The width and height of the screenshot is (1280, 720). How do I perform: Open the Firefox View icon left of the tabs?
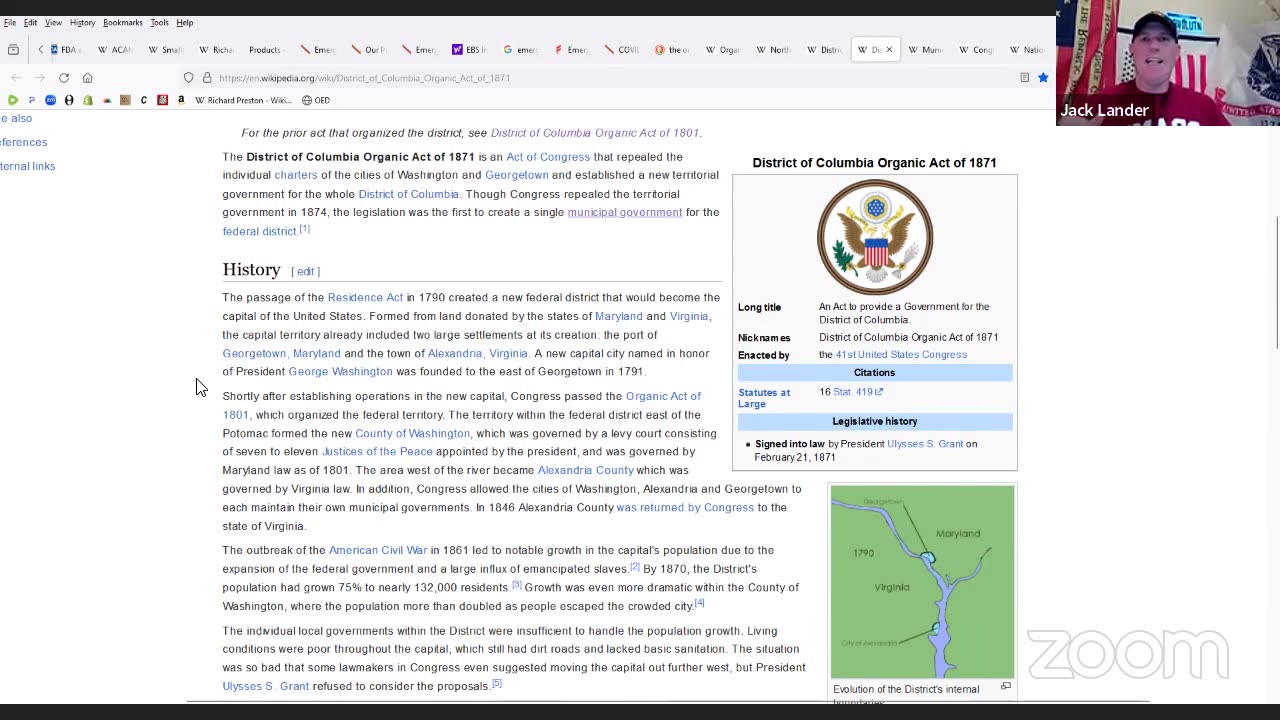[x=13, y=50]
